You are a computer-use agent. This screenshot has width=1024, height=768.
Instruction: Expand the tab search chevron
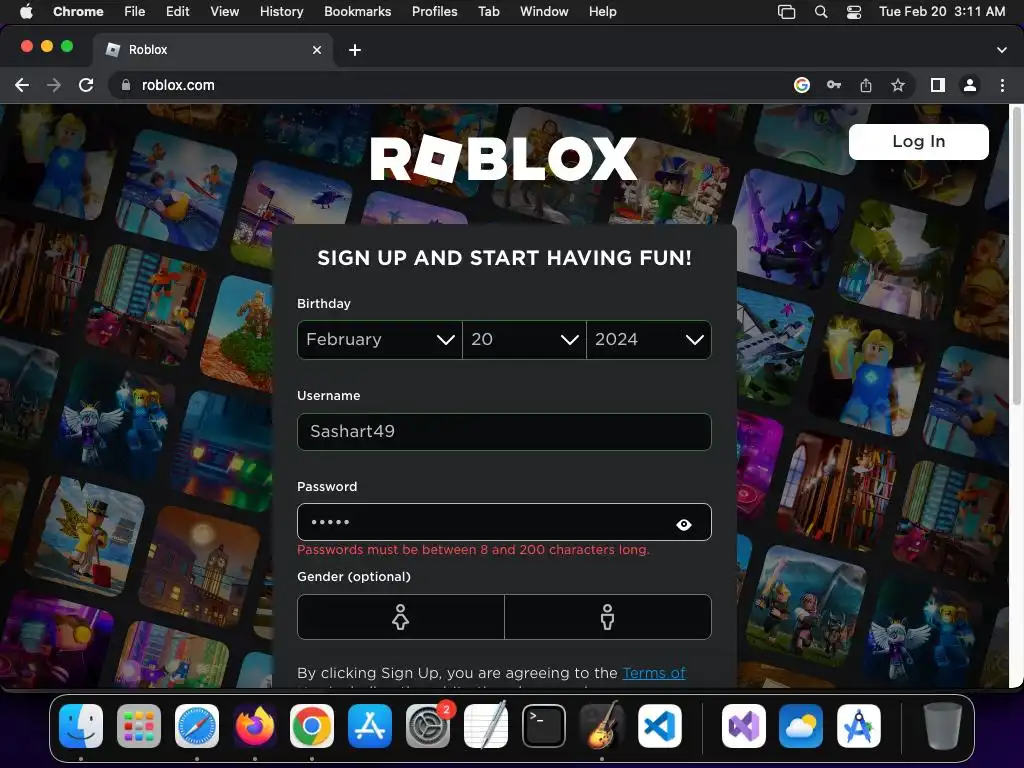pyautogui.click(x=1002, y=50)
